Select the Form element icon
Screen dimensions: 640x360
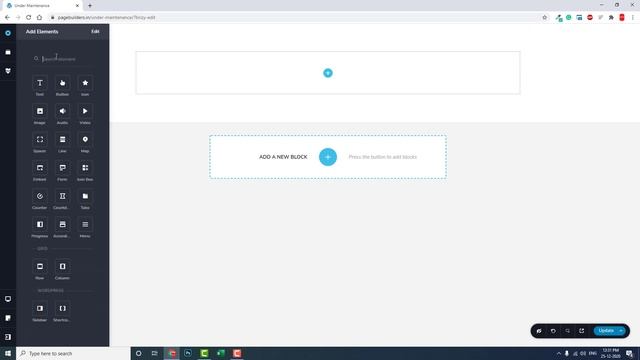click(x=62, y=168)
